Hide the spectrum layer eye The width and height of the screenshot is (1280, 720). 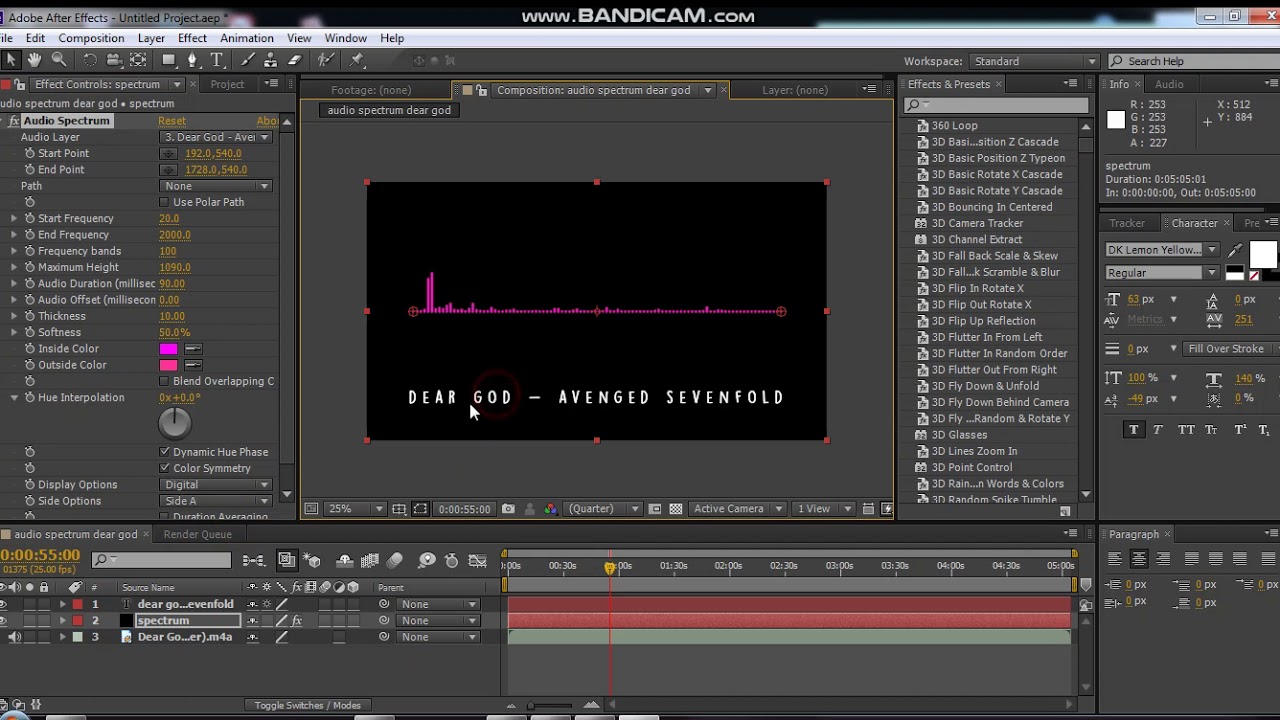point(4,620)
